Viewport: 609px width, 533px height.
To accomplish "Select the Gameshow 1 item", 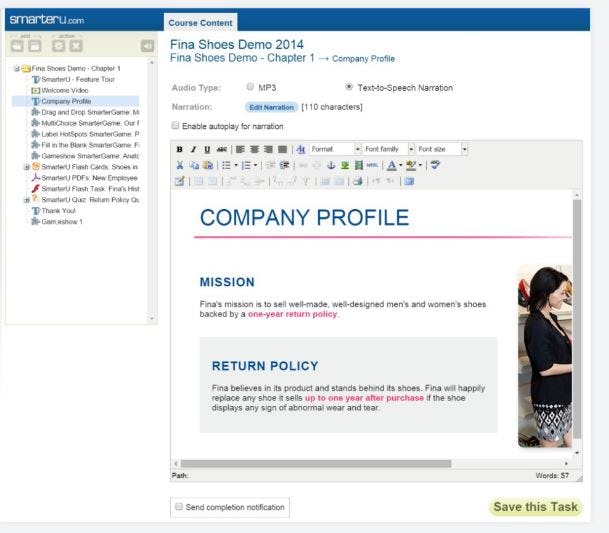I will pyautogui.click(x=62, y=221).
